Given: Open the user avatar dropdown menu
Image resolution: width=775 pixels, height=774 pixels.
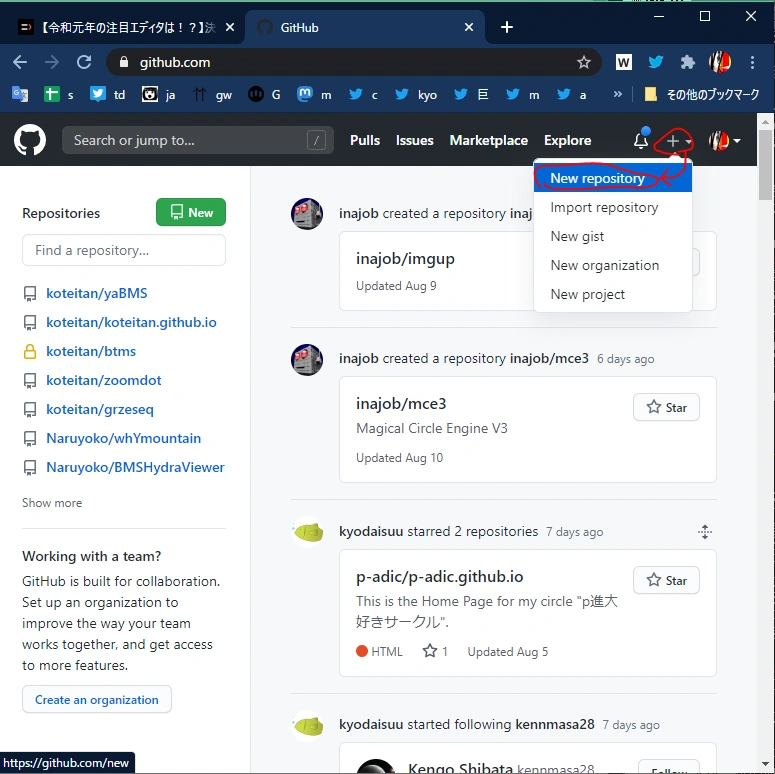Looking at the screenshot, I should (724, 141).
